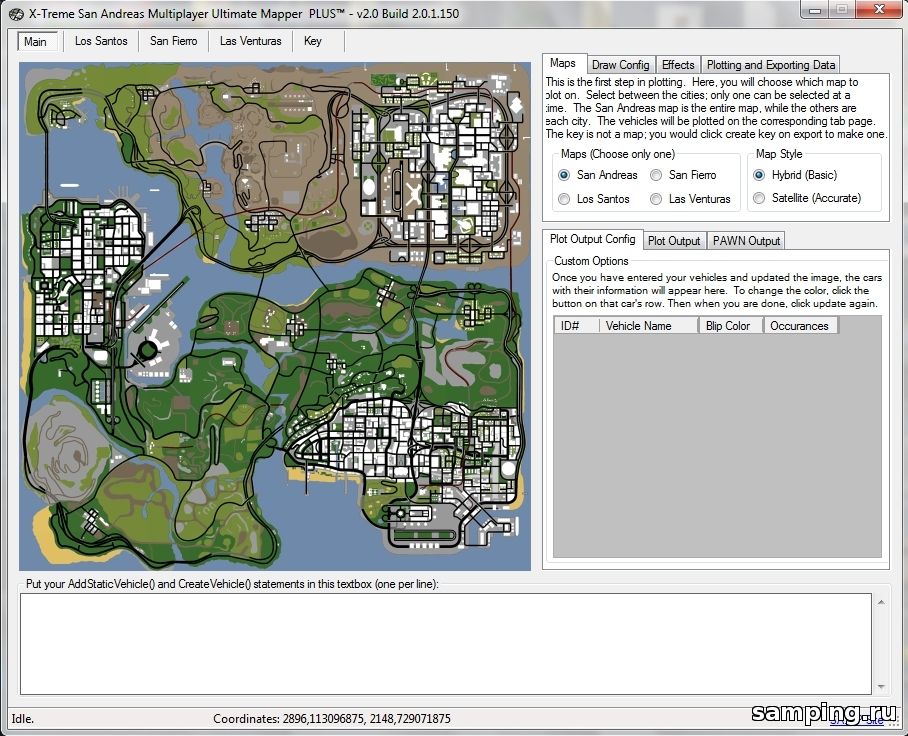Maximize the Ultimate Mapper window
Viewport: 908px width, 736px height.
[x=843, y=10]
